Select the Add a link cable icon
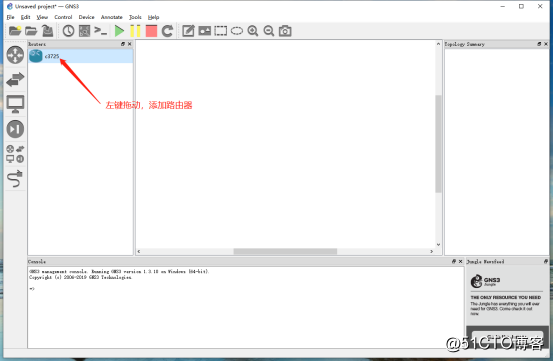Image resolution: width=554 pixels, height=362 pixels. click(15, 179)
